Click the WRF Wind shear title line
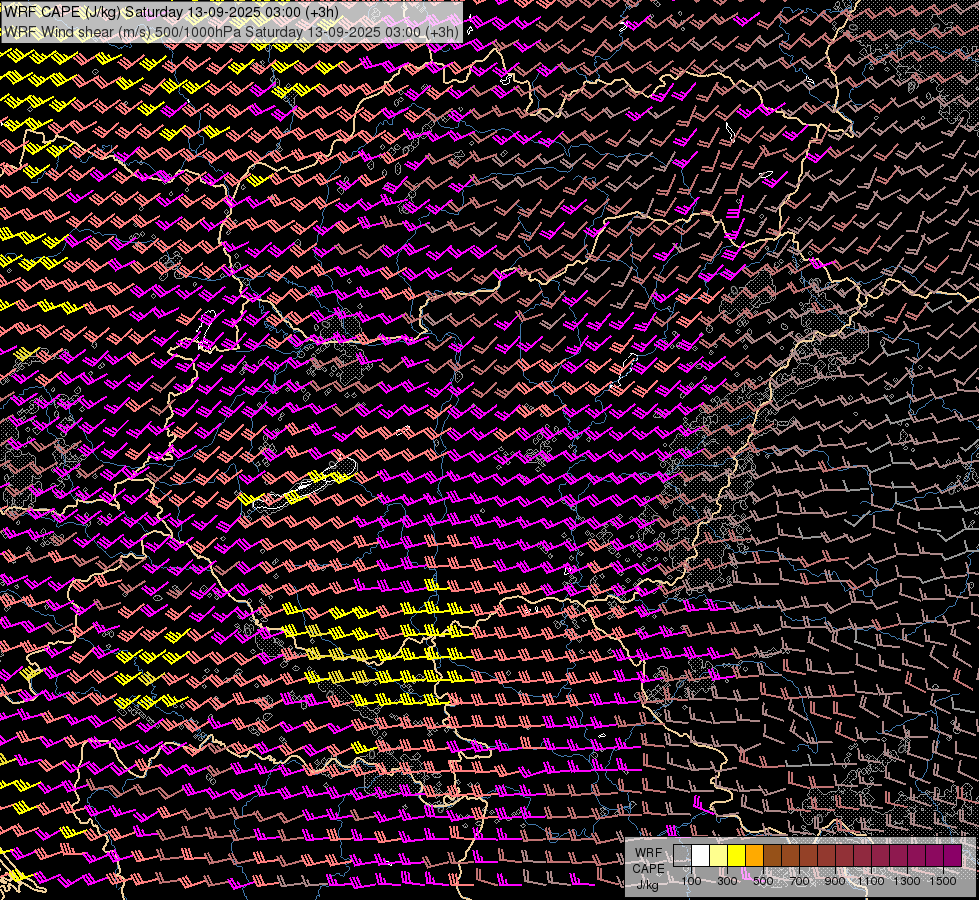Screen dimensions: 979x900 pyautogui.click(x=232, y=32)
